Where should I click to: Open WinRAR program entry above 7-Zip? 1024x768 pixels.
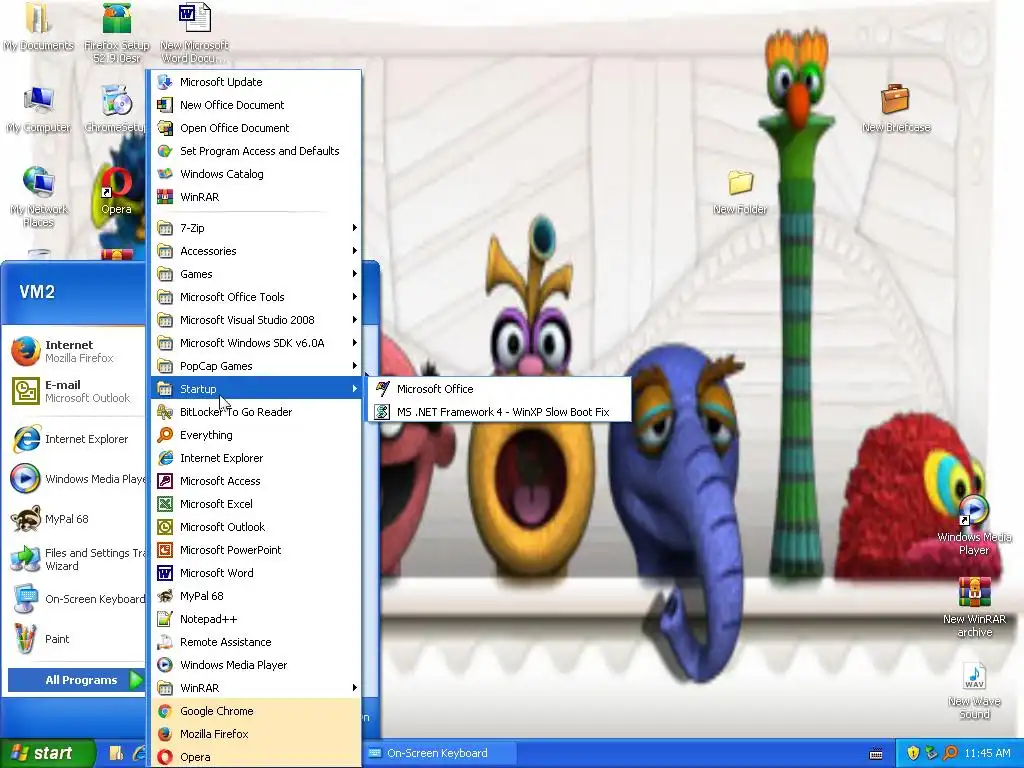pyautogui.click(x=256, y=197)
